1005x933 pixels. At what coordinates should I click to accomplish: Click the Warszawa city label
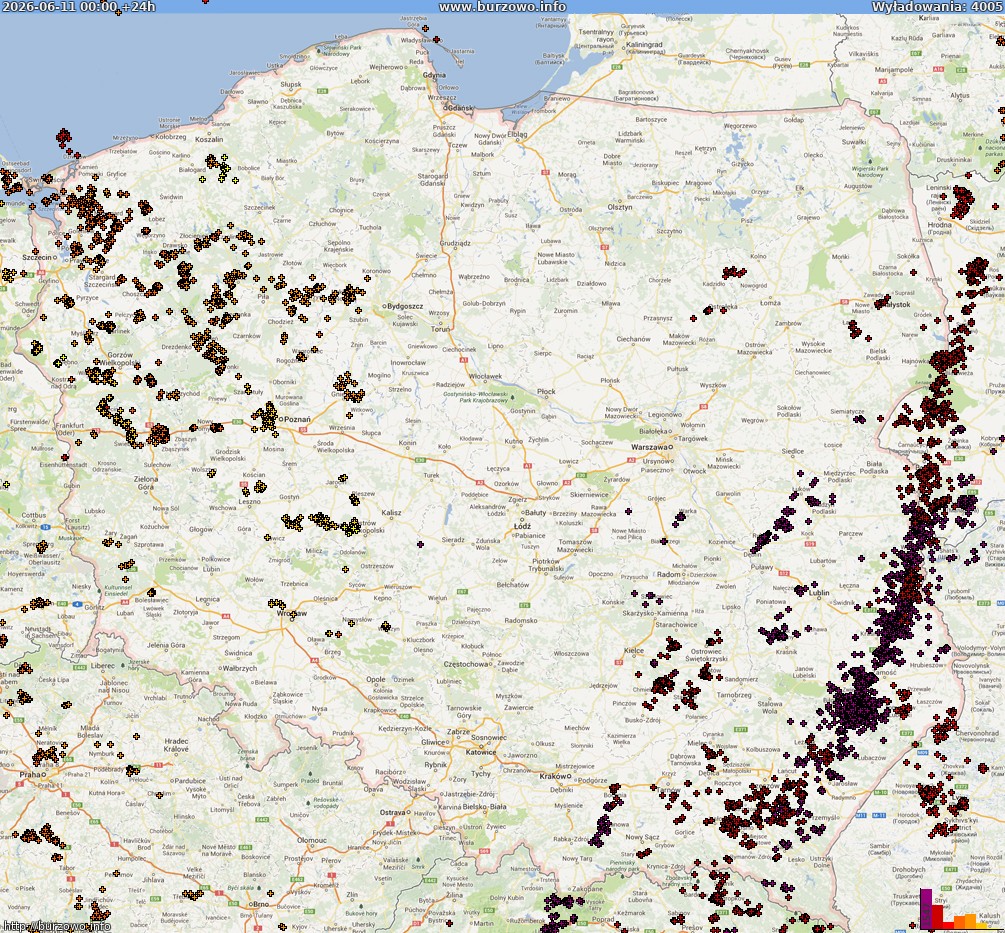(649, 447)
